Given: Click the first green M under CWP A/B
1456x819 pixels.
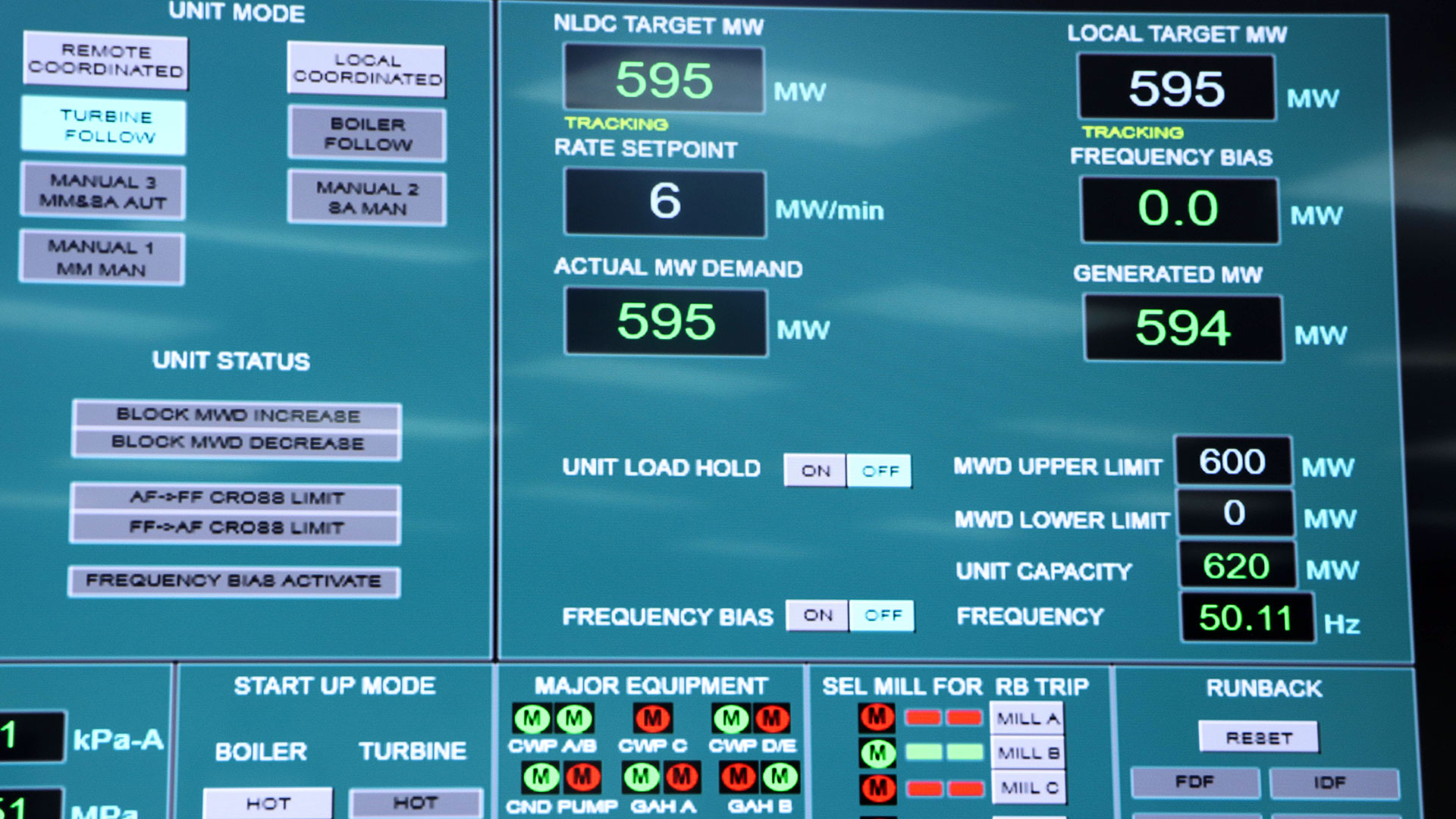Looking at the screenshot, I should (x=532, y=718).
